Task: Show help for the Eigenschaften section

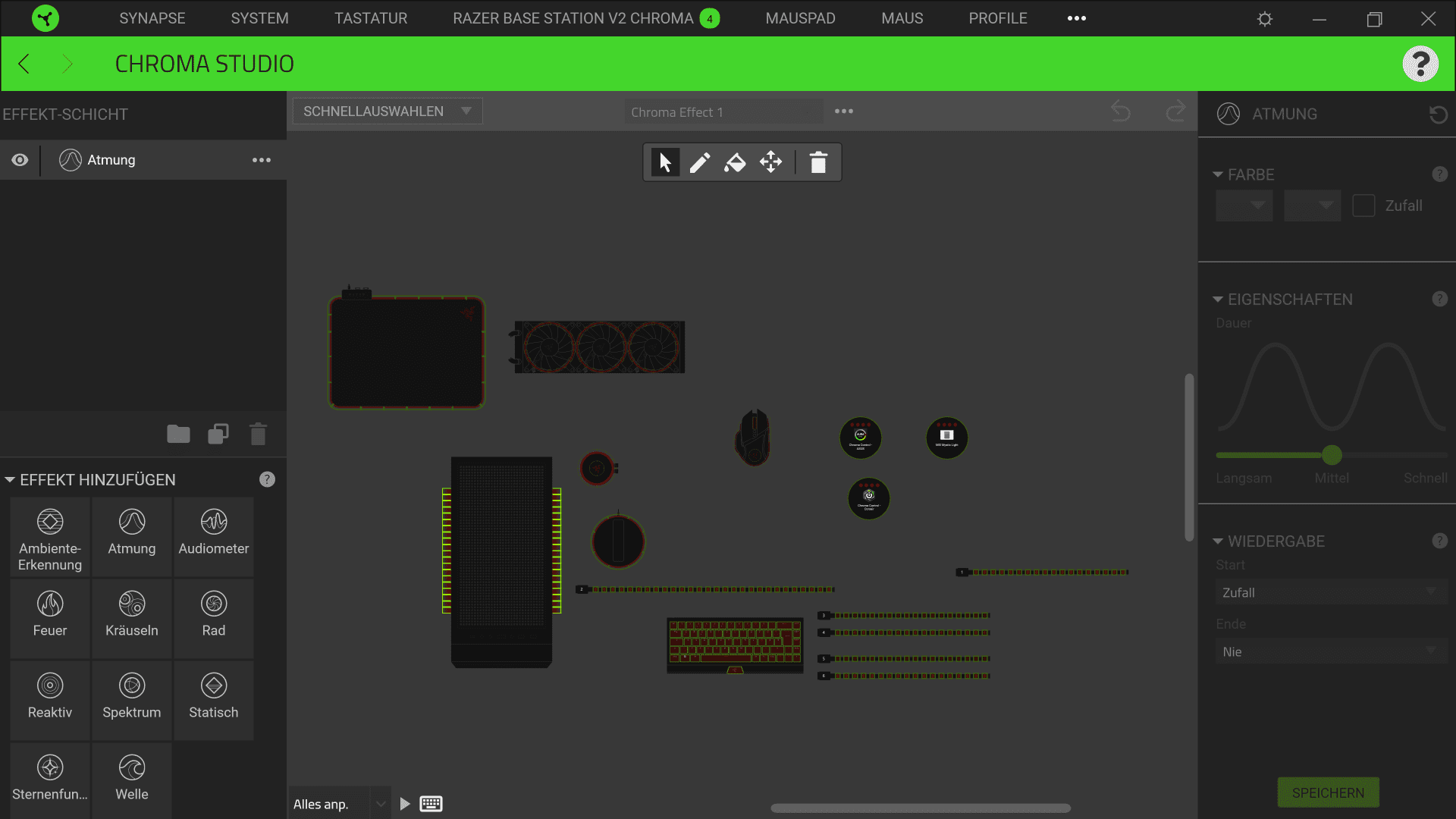Action: tap(1440, 299)
